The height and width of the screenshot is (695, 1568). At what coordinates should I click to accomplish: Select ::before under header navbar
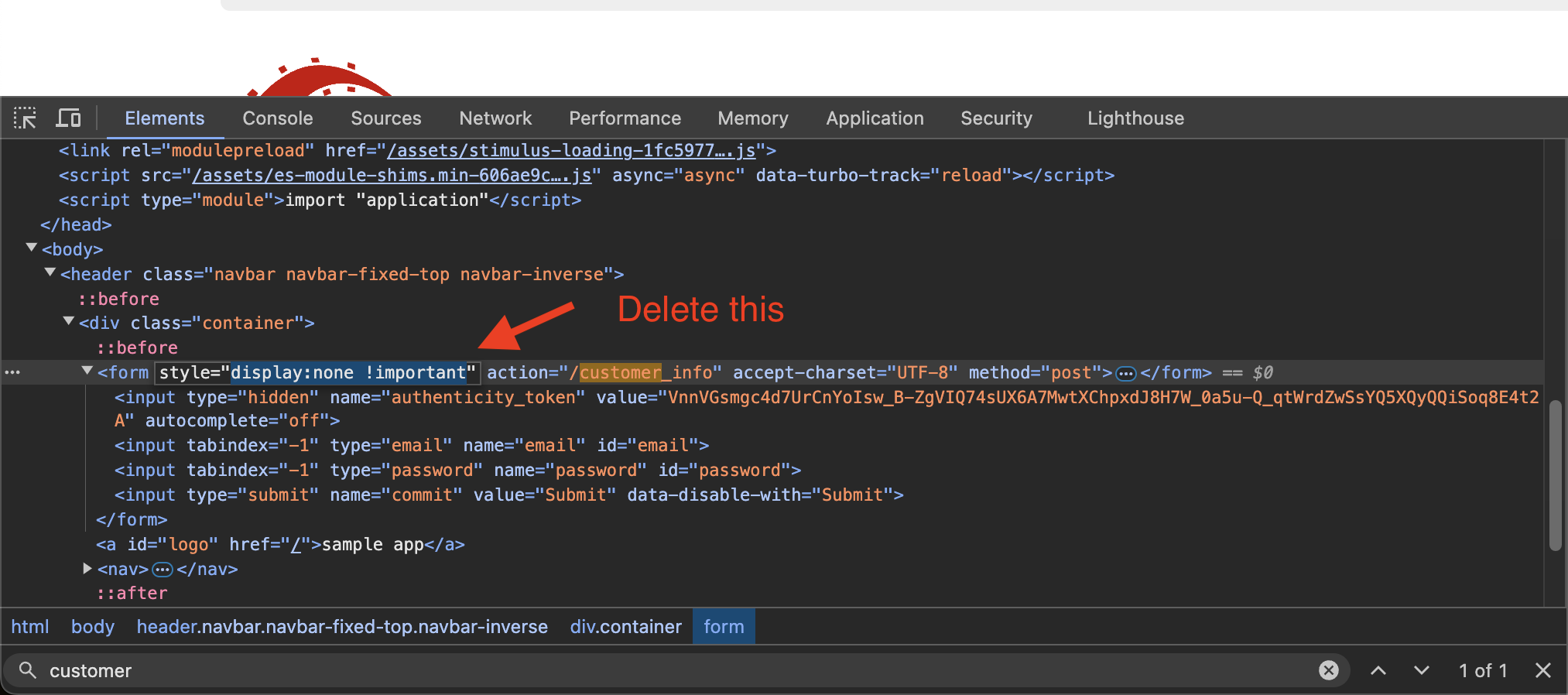pos(118,298)
